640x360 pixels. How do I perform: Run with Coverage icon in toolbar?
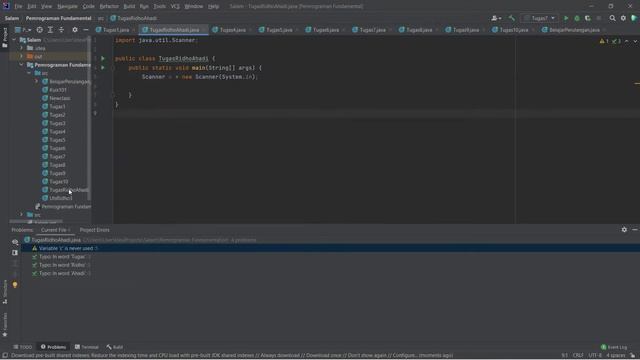pos(588,18)
